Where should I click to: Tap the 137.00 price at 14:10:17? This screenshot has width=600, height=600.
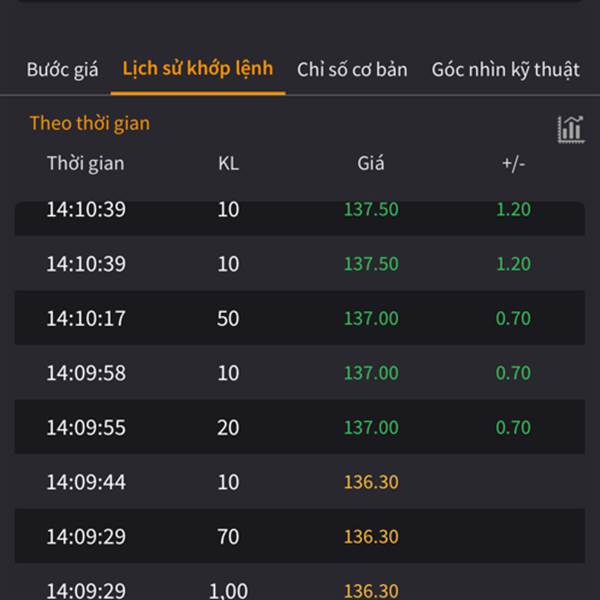coord(371,318)
